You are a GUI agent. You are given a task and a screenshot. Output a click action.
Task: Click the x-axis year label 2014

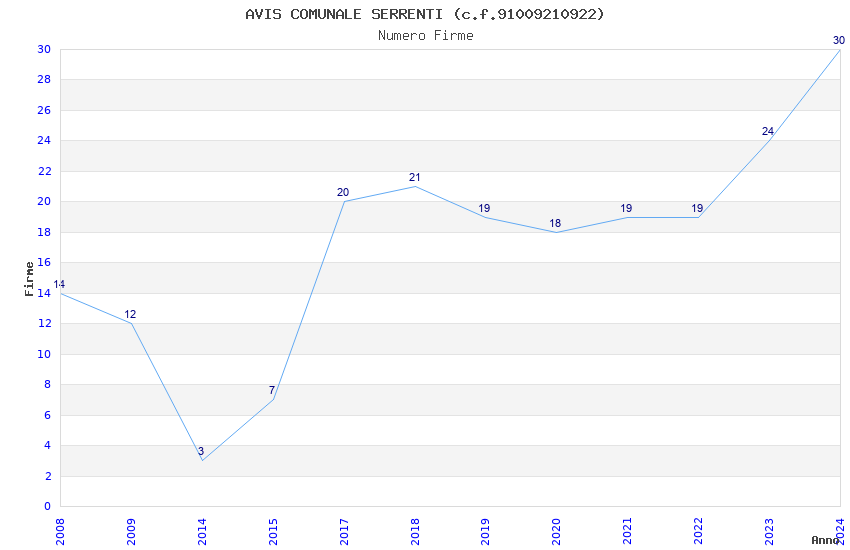pyautogui.click(x=202, y=532)
